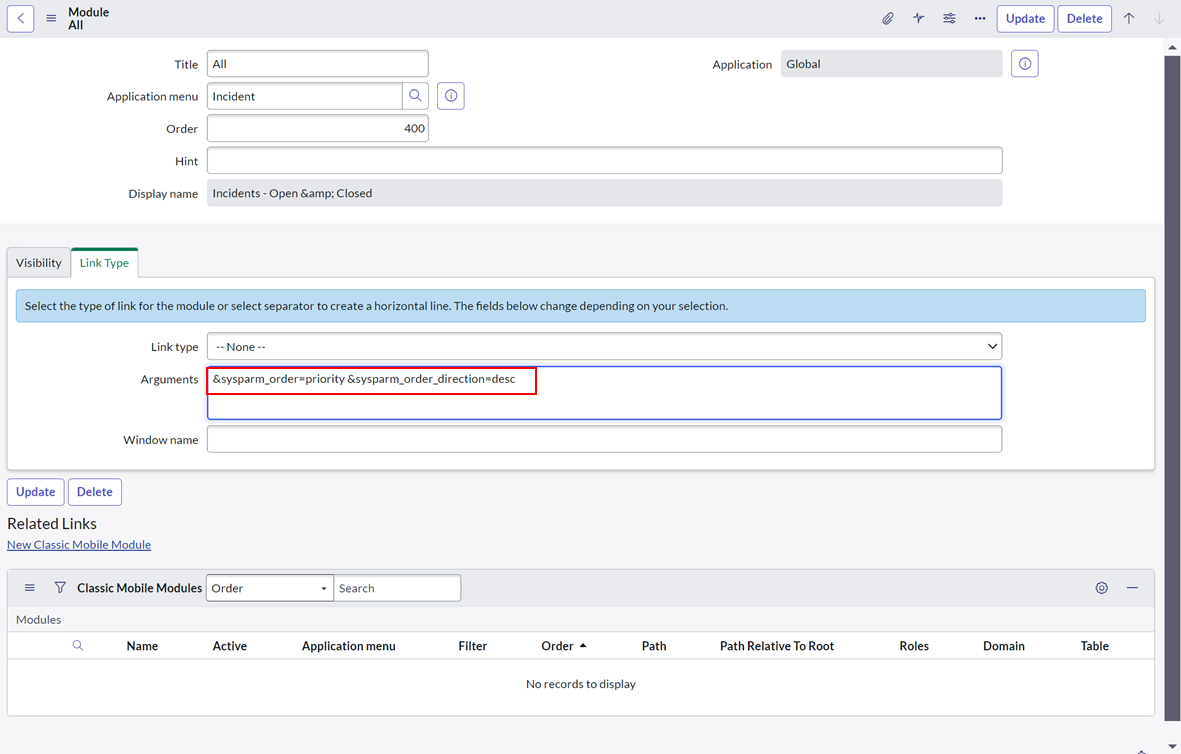Screen dimensions: 1181x754
Task: Personalize the form with the sliders icon
Action: coord(948,18)
